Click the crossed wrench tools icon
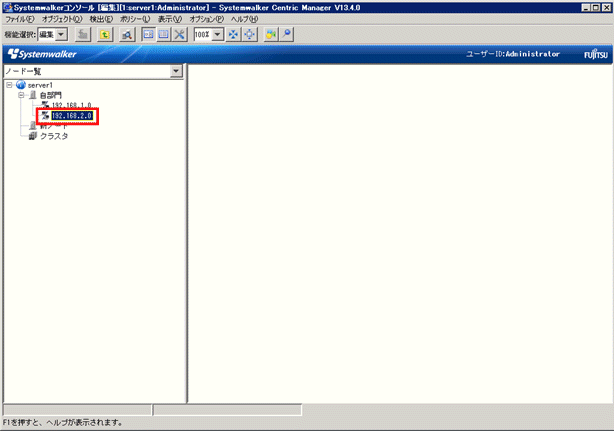 click(x=179, y=34)
